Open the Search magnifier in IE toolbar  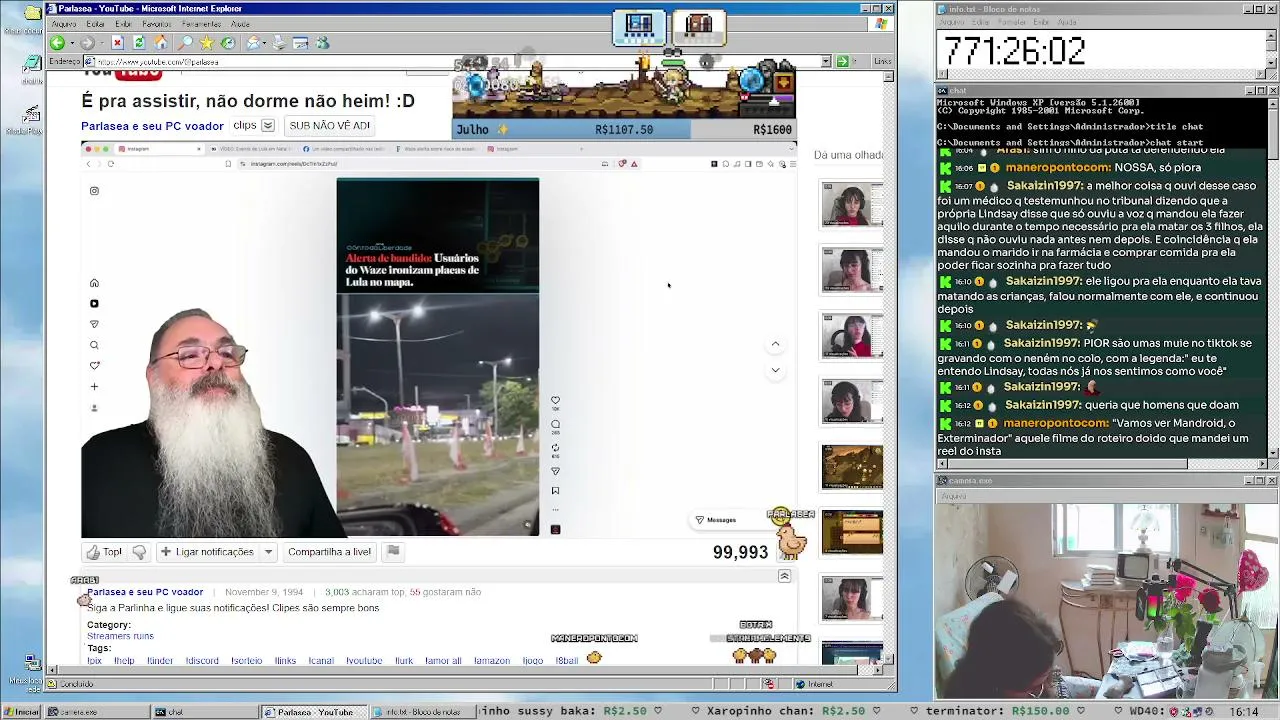[x=185, y=43]
